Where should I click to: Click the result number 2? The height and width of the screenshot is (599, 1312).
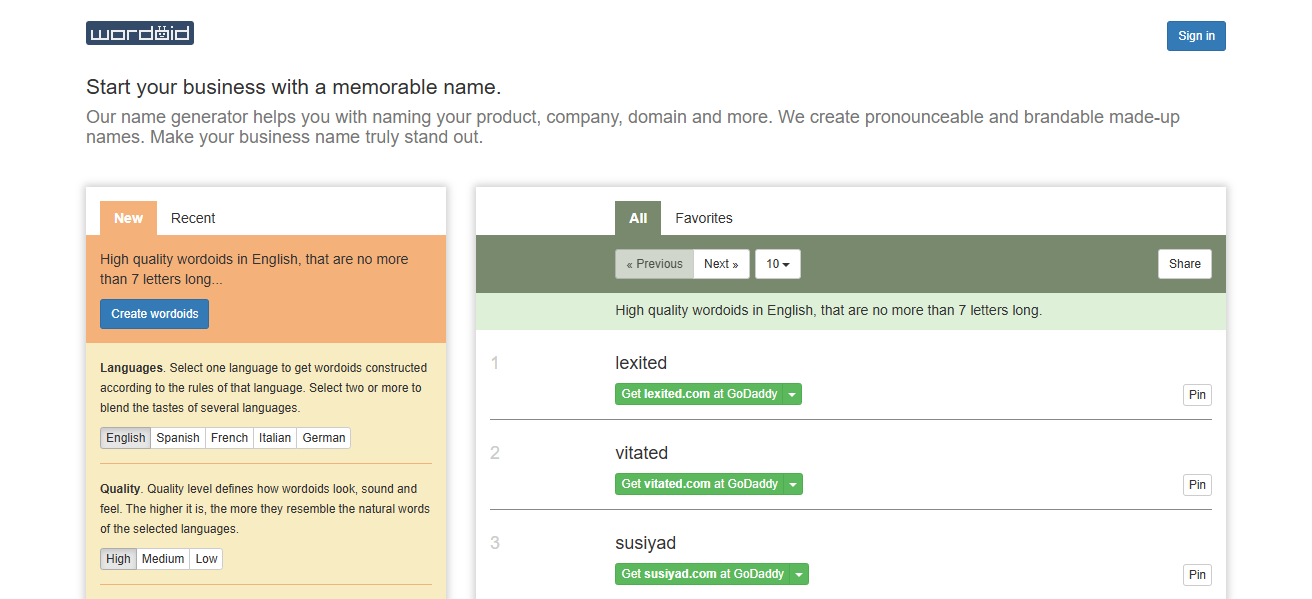coord(494,453)
